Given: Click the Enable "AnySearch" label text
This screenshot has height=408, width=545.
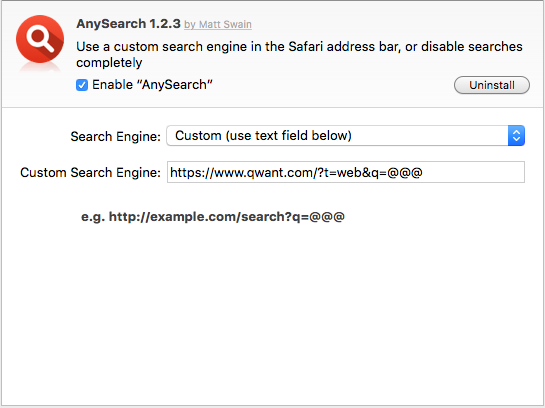Looking at the screenshot, I should point(152,85).
